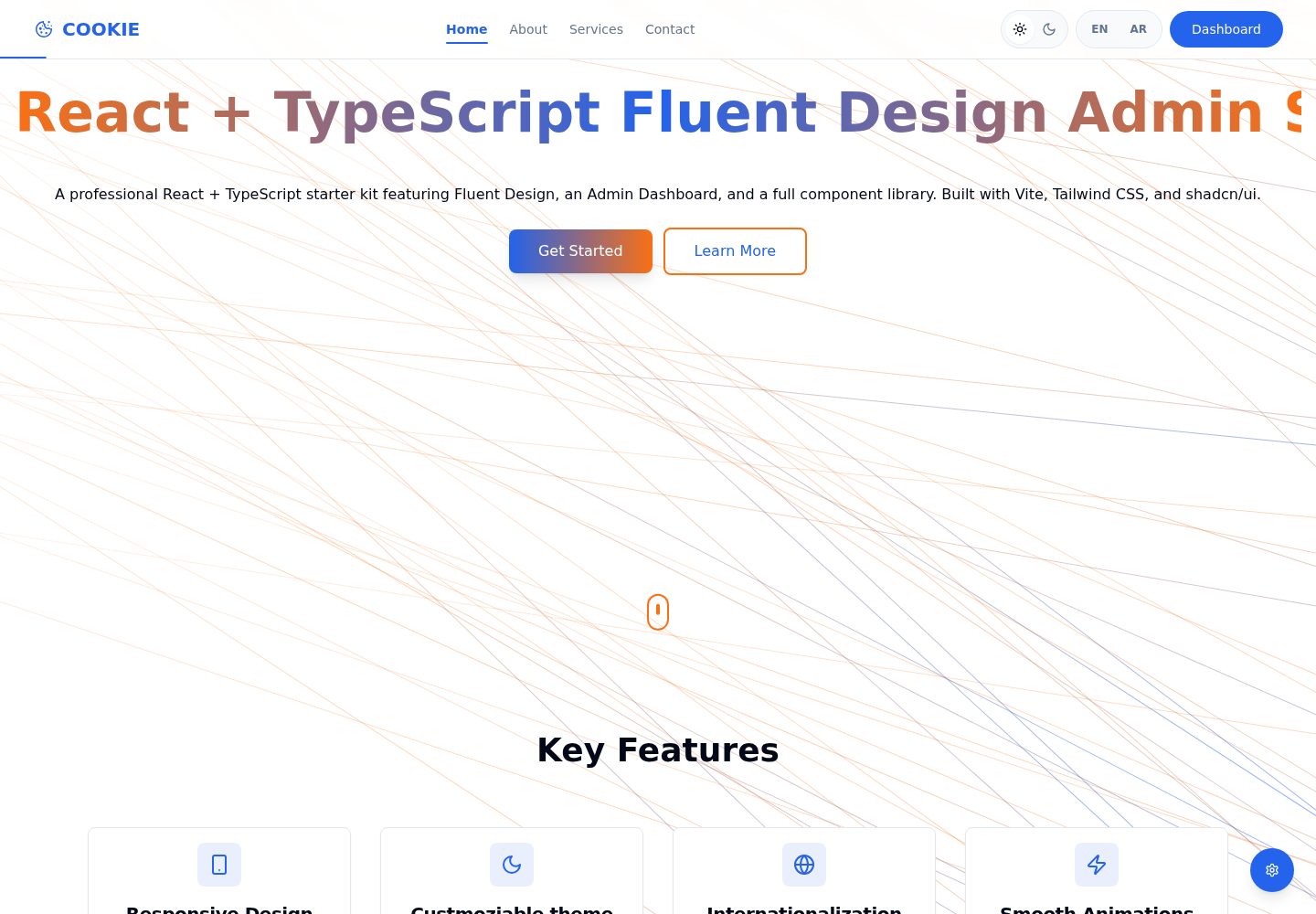Click the Get Started button

click(580, 251)
